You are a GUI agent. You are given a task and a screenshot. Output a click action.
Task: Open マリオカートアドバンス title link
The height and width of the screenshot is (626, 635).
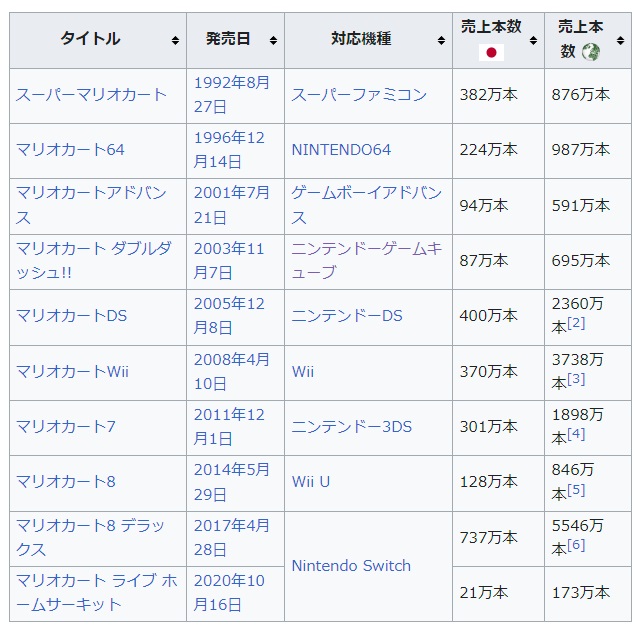click(91, 205)
